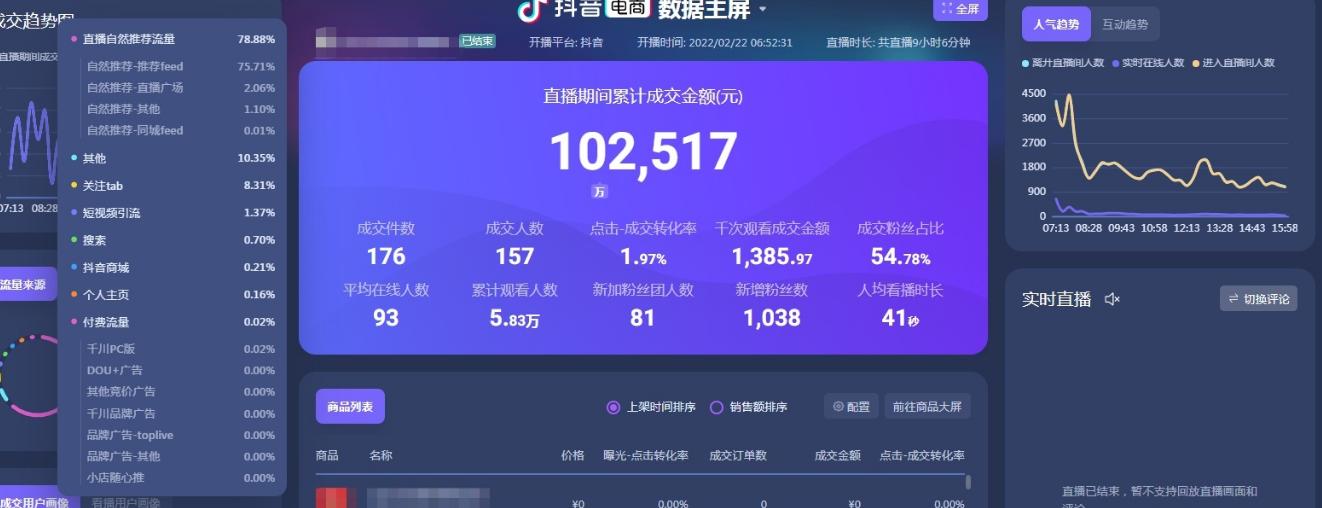This screenshot has width=1322, height=508.
Task: Click the 平均在线人数 value 93
Action: coord(386,318)
